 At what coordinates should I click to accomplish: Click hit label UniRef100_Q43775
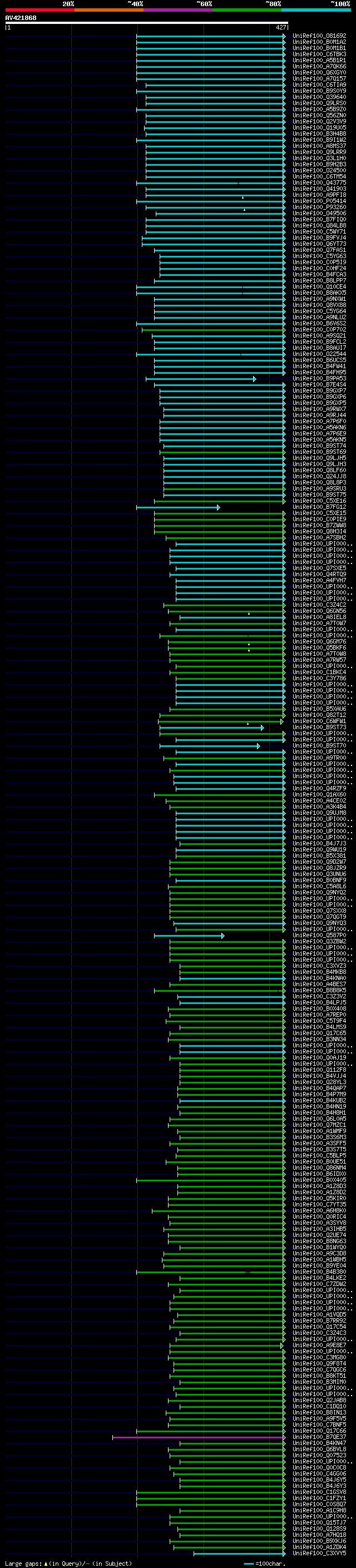pos(319,182)
